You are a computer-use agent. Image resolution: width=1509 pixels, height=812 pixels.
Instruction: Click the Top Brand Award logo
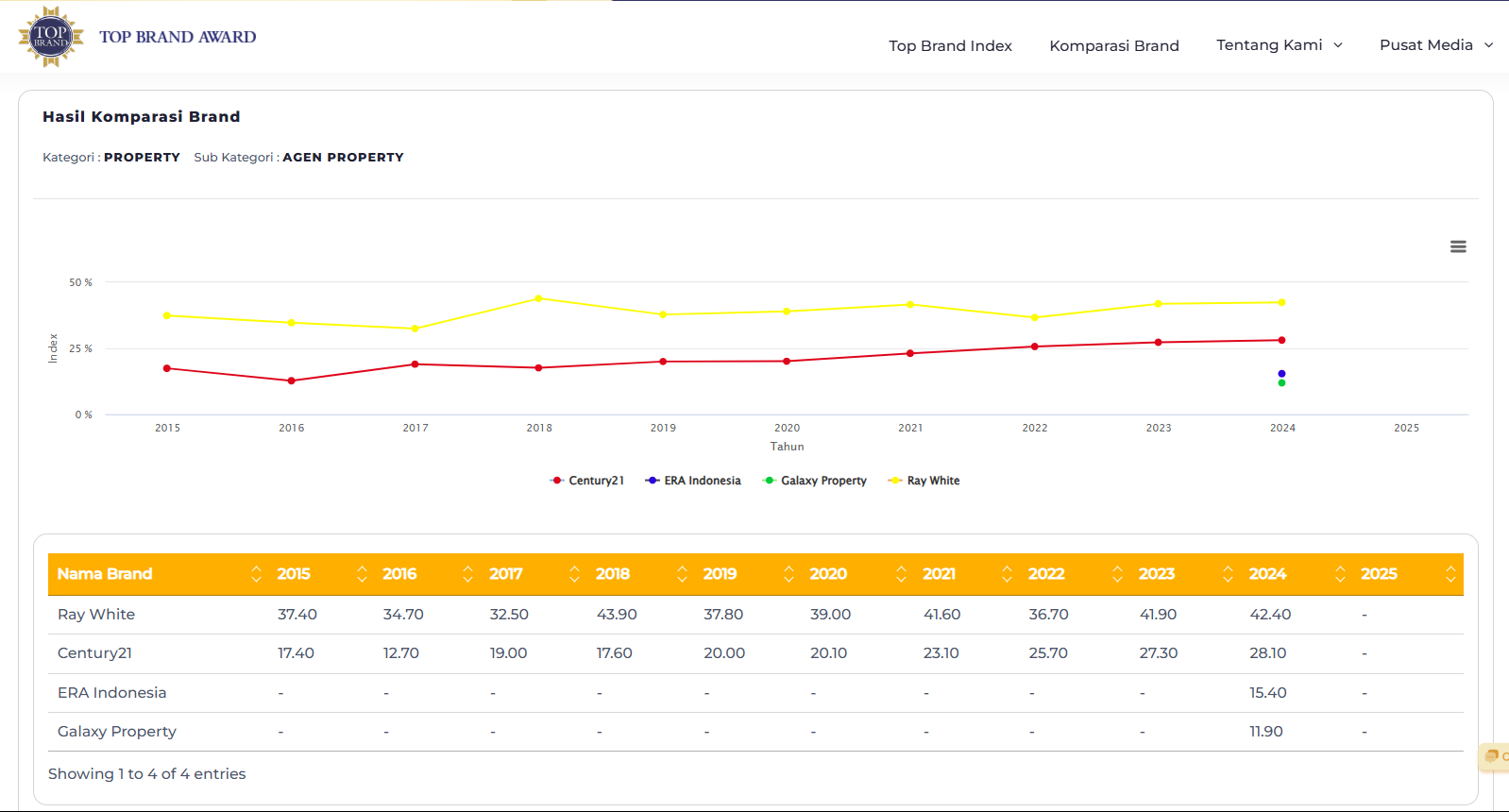[x=51, y=37]
